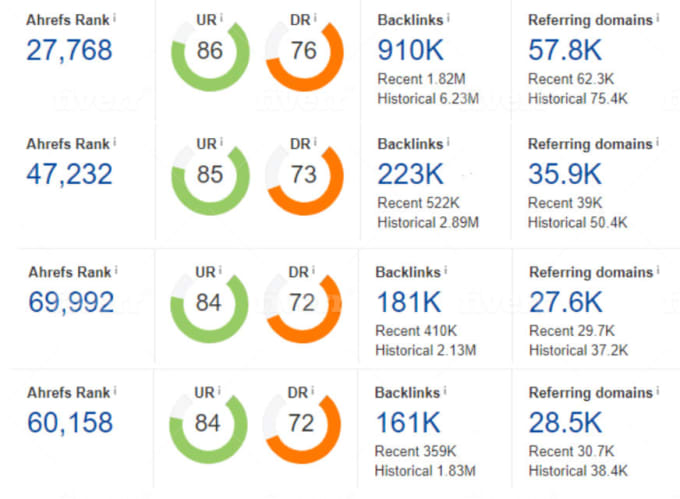Click the green UR 86 donut chart

point(209,54)
